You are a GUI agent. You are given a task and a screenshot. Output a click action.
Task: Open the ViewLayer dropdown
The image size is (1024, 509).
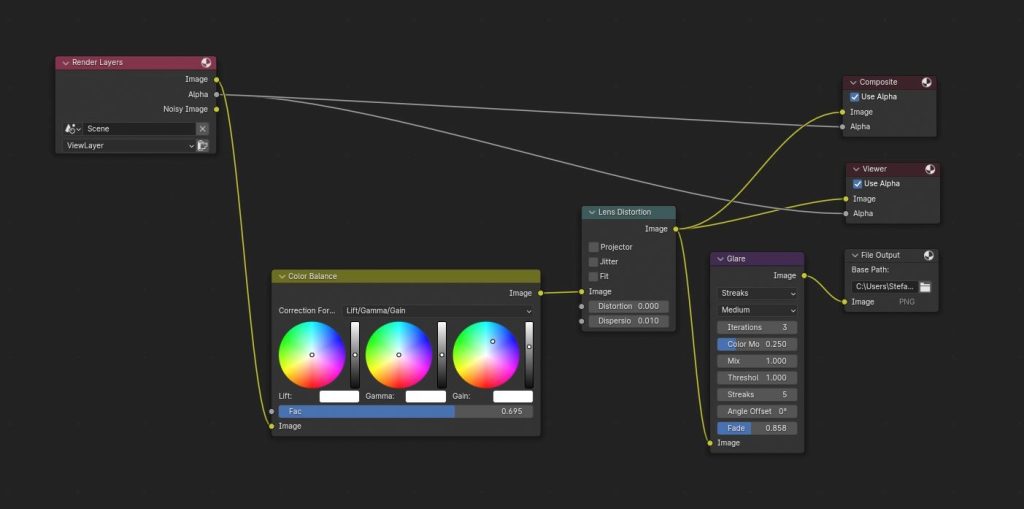(x=129, y=146)
